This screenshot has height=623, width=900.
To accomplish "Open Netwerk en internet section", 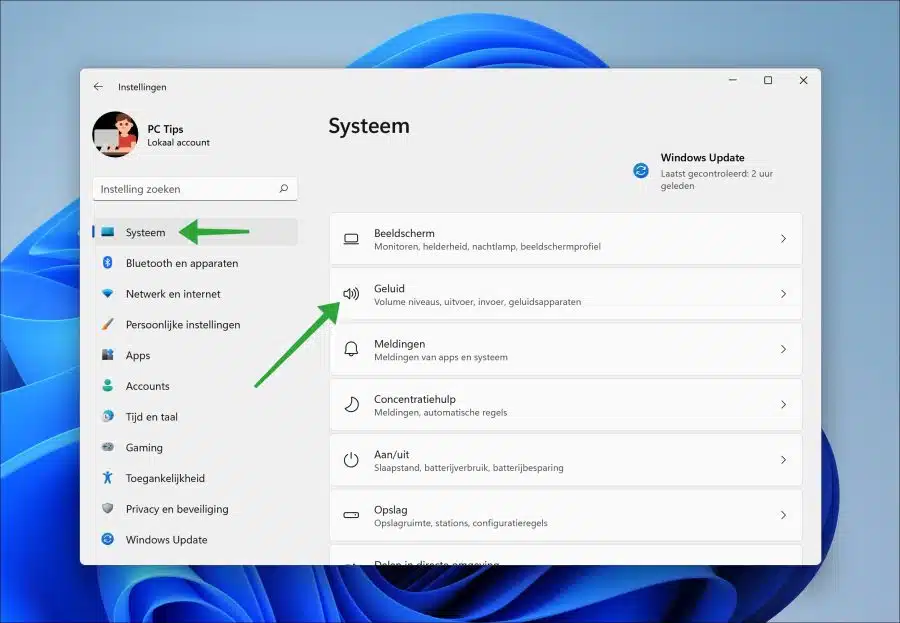I will pyautogui.click(x=173, y=294).
